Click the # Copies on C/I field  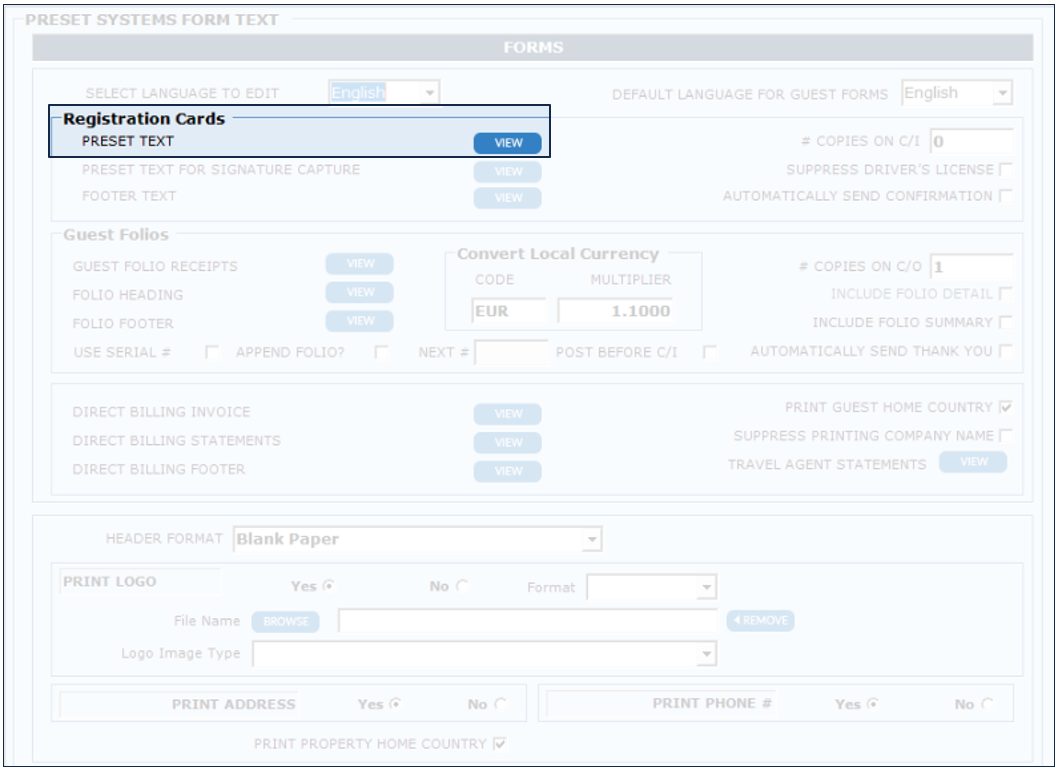pos(970,142)
